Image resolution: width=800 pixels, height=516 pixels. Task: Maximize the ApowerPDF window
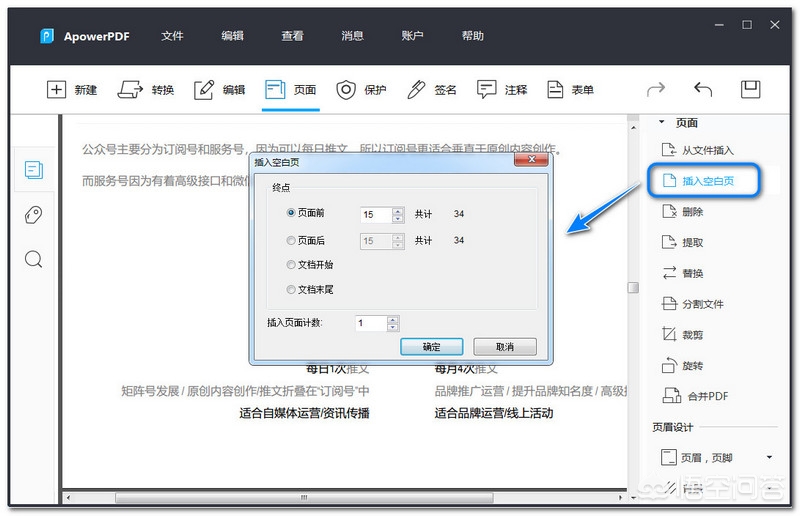click(x=747, y=24)
